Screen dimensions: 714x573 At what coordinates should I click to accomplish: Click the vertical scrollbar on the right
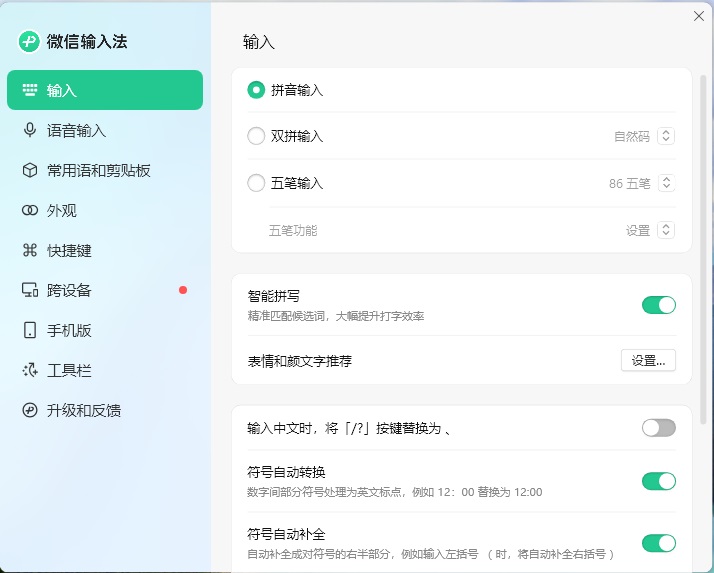[703, 250]
